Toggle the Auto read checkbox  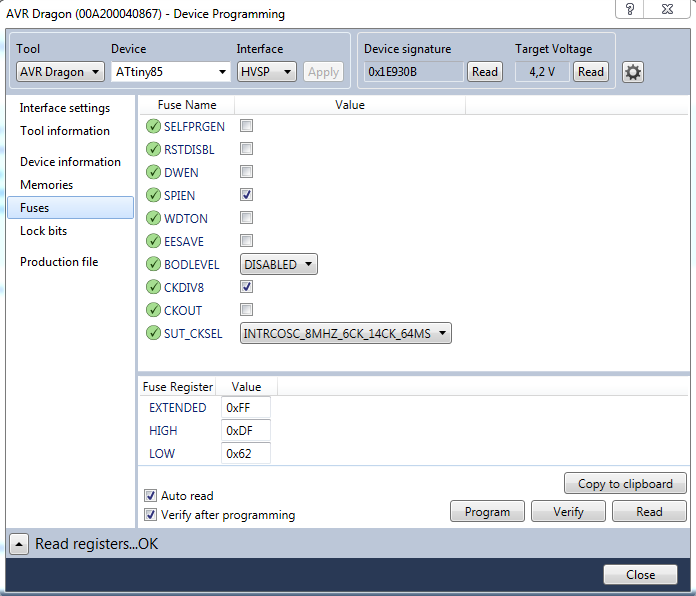click(150, 495)
